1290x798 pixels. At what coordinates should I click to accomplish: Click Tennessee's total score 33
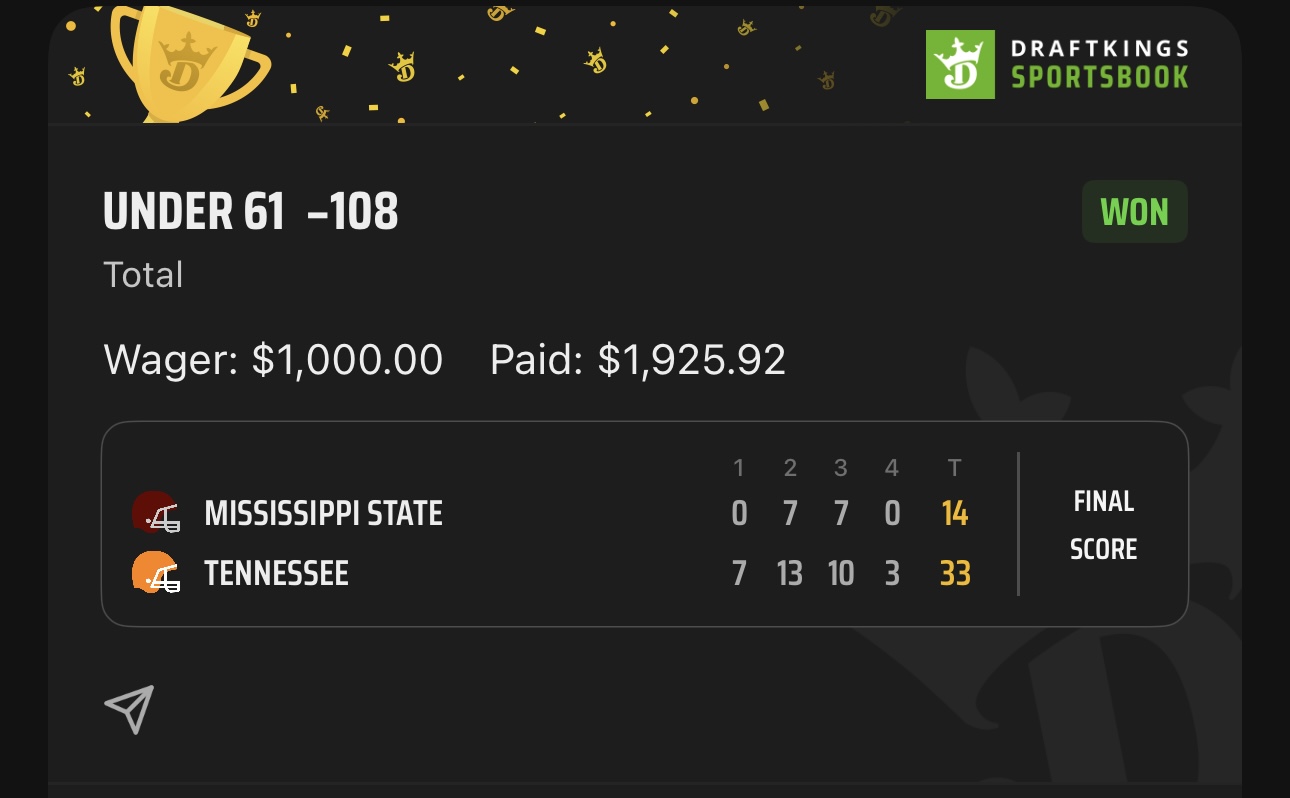(x=955, y=574)
